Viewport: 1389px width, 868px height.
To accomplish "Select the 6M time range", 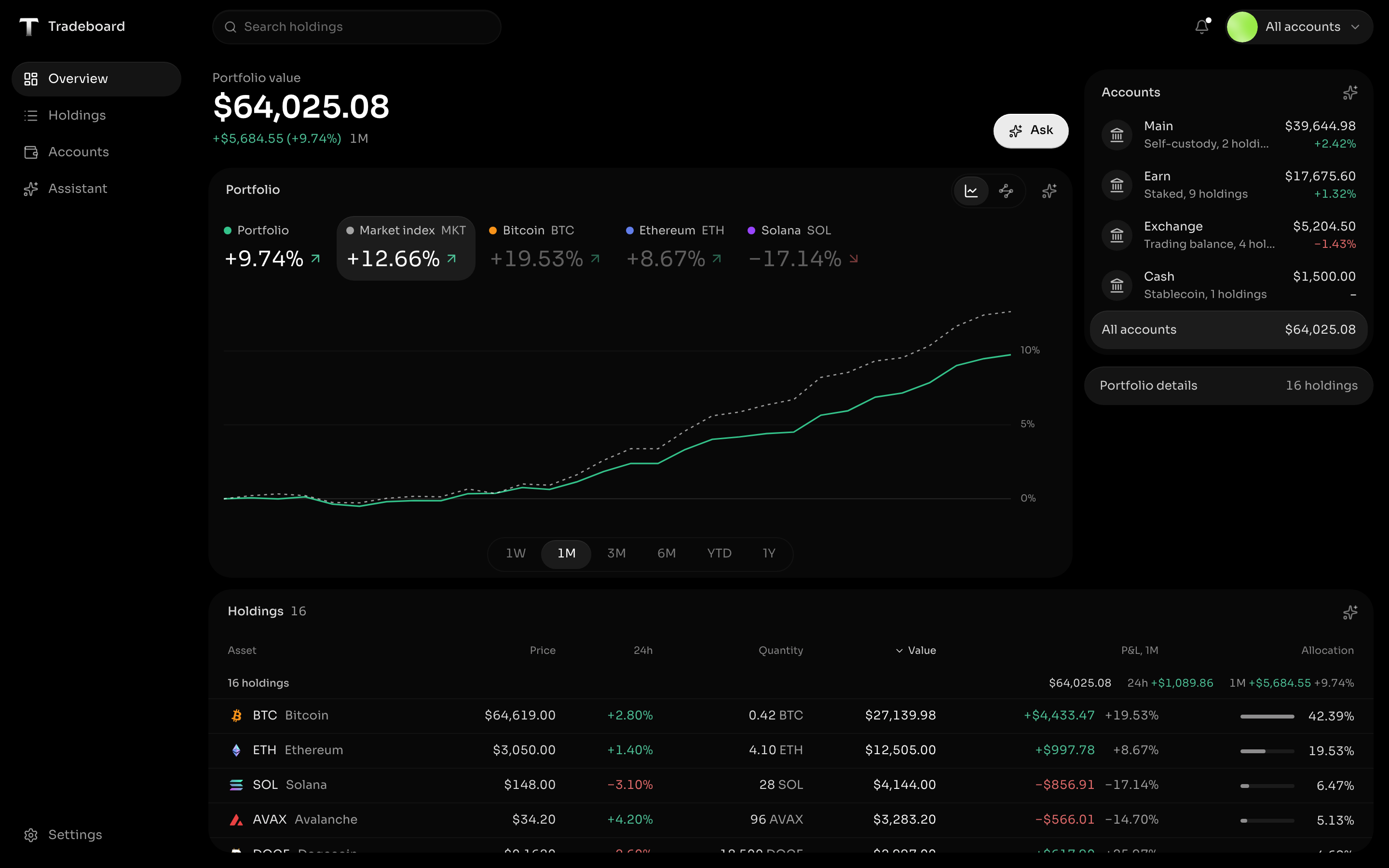I will [x=667, y=554].
